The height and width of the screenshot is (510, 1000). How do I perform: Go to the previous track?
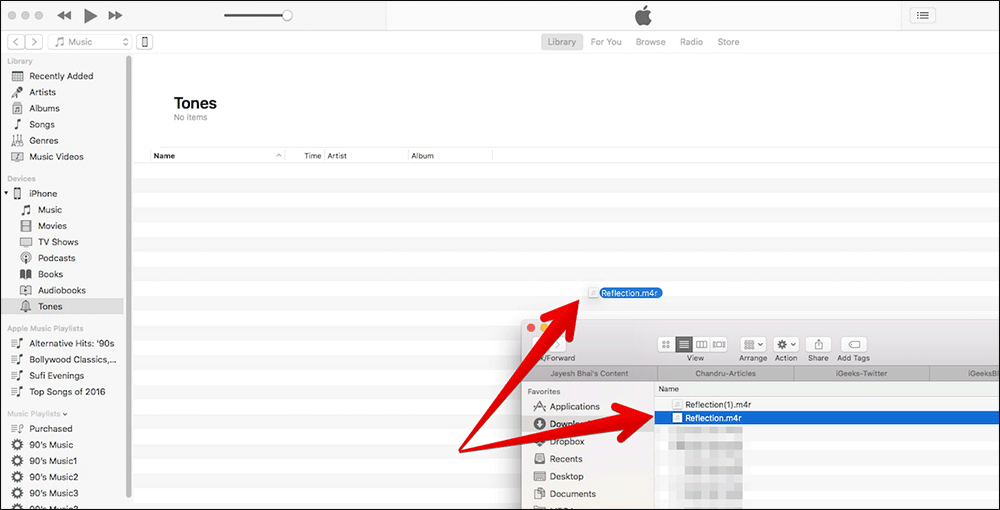click(x=64, y=15)
